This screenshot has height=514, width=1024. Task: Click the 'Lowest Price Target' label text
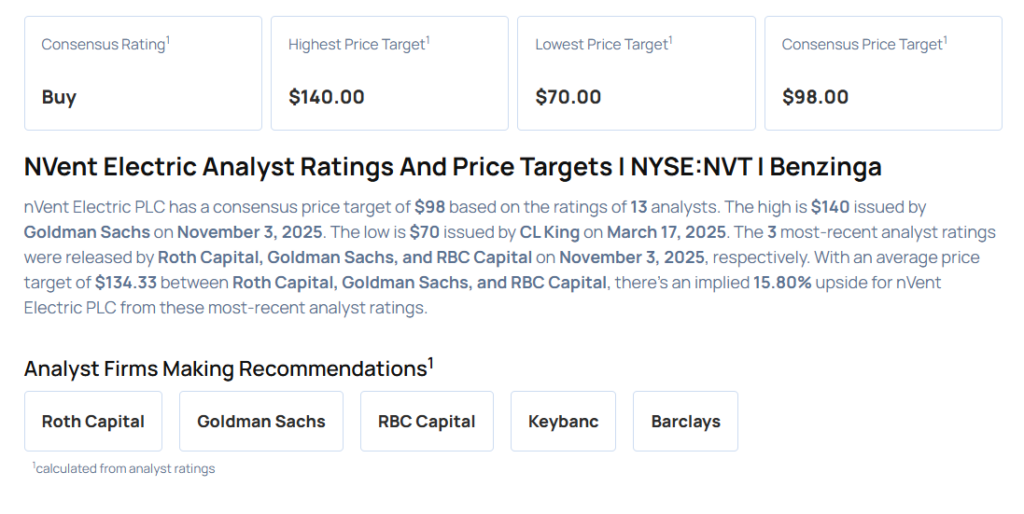(601, 45)
